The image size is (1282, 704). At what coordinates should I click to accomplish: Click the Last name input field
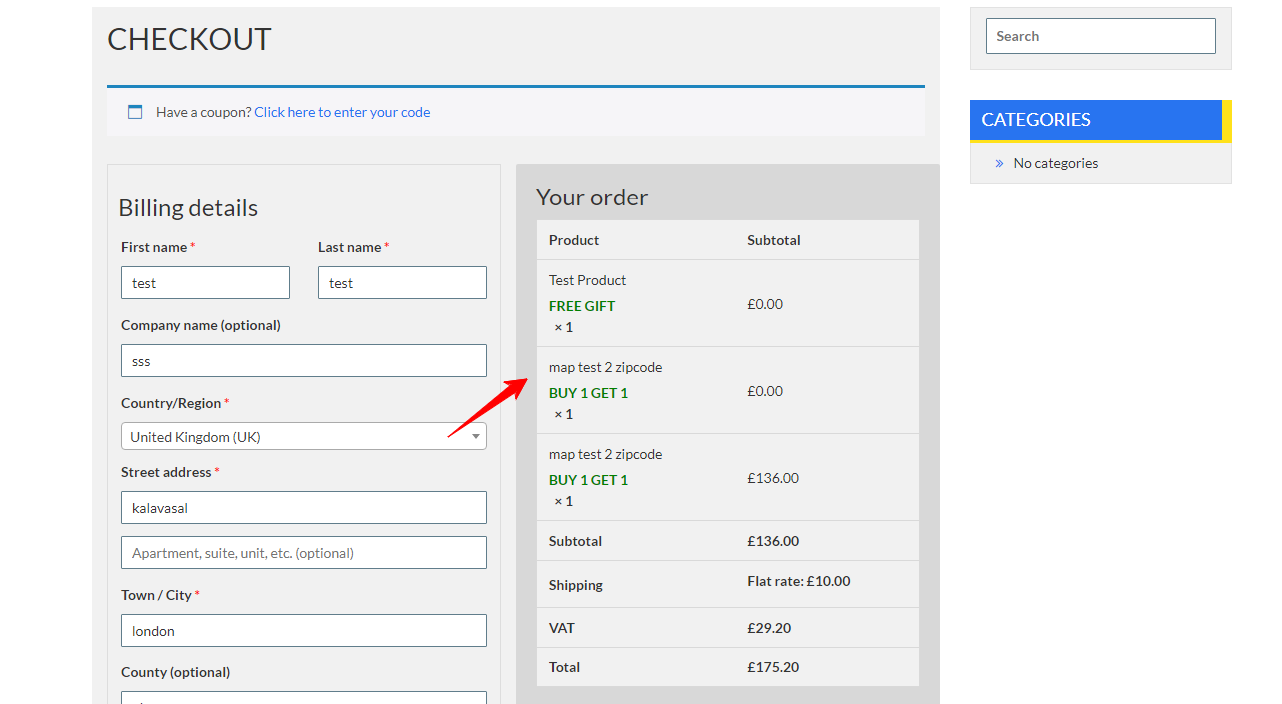click(402, 282)
